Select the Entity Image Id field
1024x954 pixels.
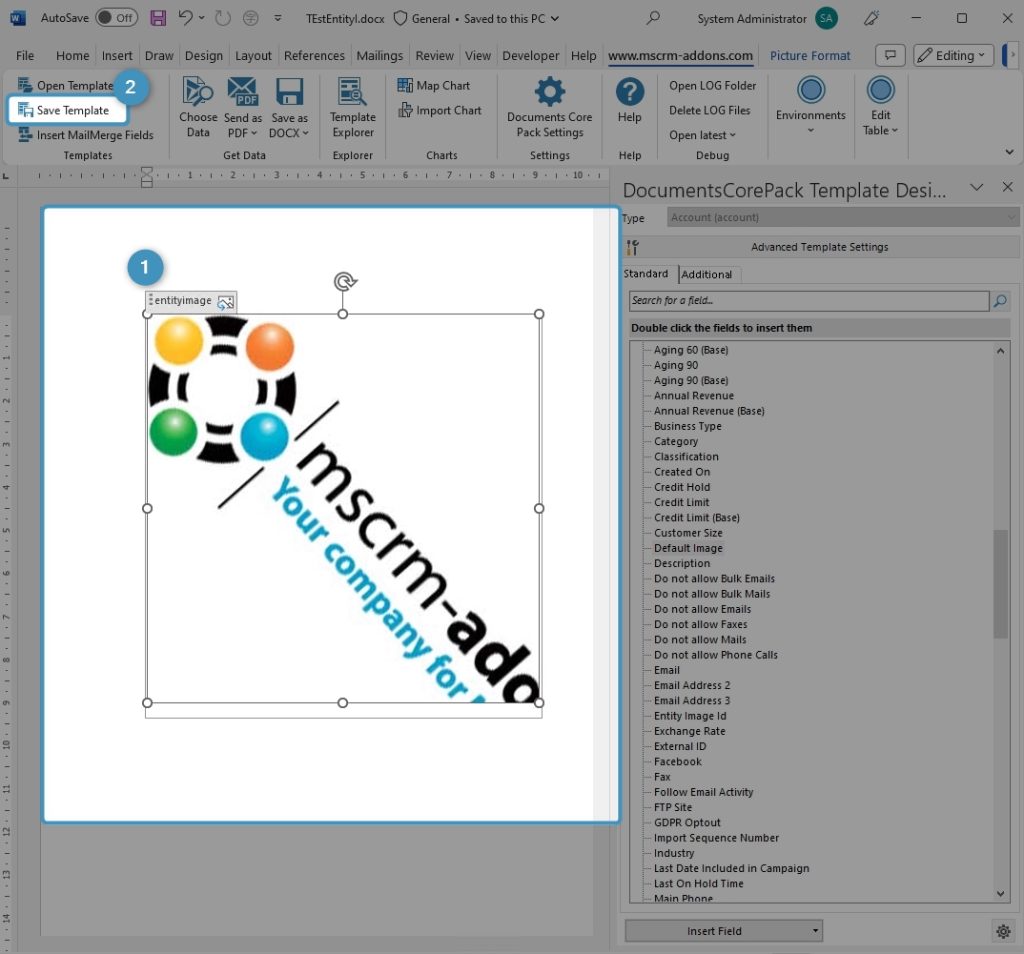point(690,716)
